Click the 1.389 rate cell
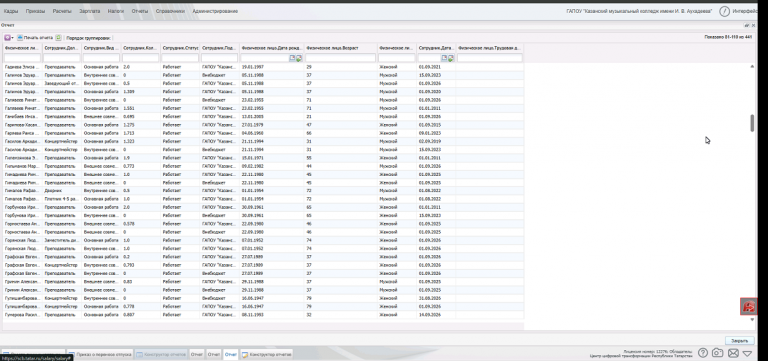 point(141,91)
